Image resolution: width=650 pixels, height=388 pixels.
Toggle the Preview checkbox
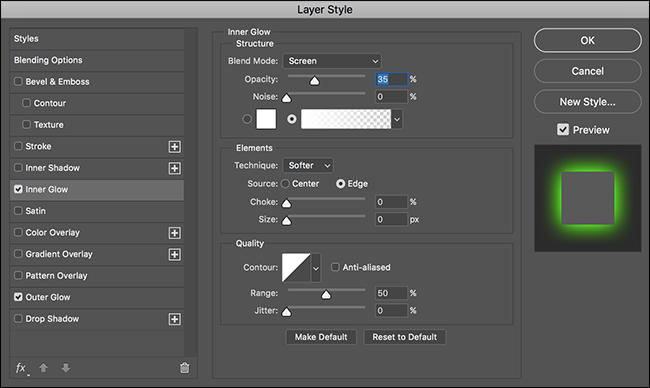click(563, 130)
